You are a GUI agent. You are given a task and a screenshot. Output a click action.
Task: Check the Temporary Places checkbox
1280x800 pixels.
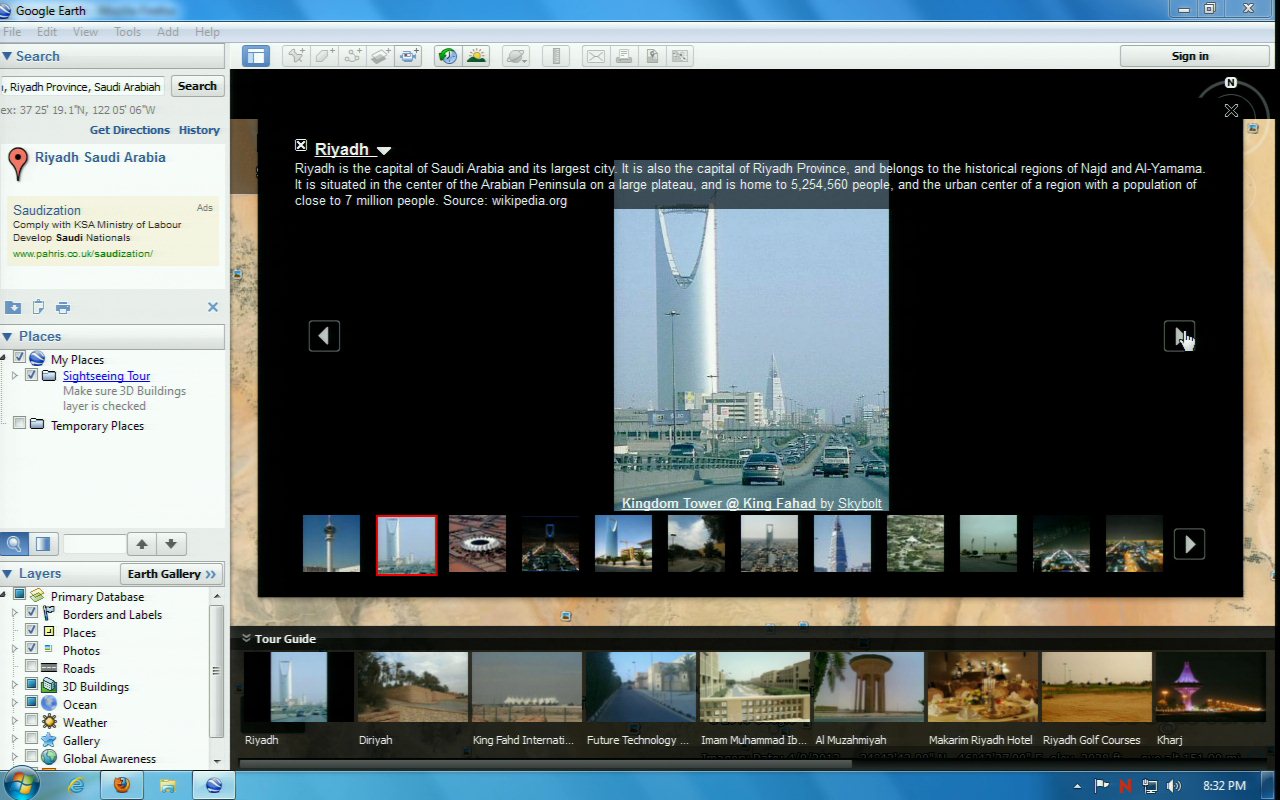[19, 425]
